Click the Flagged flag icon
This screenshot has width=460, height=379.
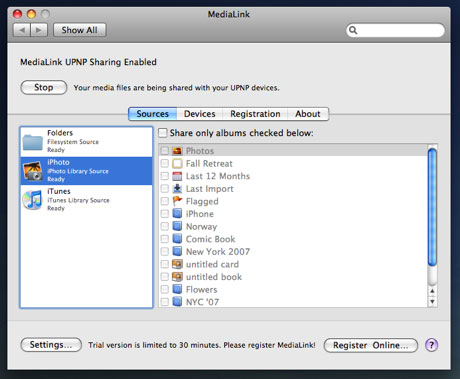[x=177, y=201]
